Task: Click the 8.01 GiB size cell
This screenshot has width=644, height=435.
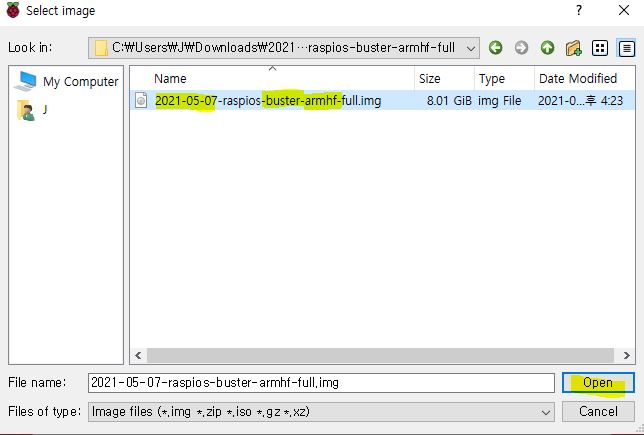Action: point(449,101)
